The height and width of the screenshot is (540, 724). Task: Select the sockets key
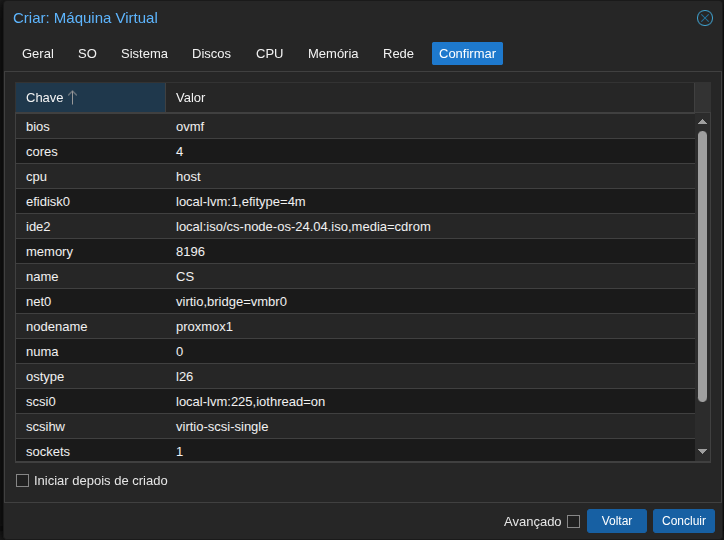(48, 451)
